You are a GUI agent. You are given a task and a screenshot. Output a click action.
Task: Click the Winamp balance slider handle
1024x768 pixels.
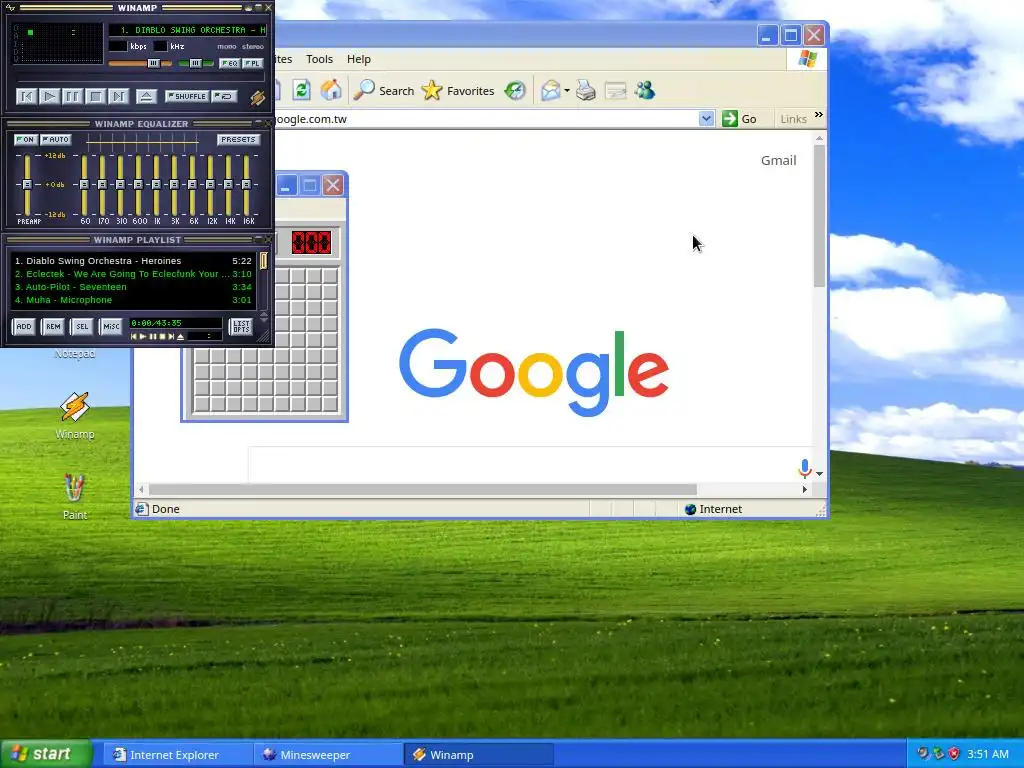195,63
